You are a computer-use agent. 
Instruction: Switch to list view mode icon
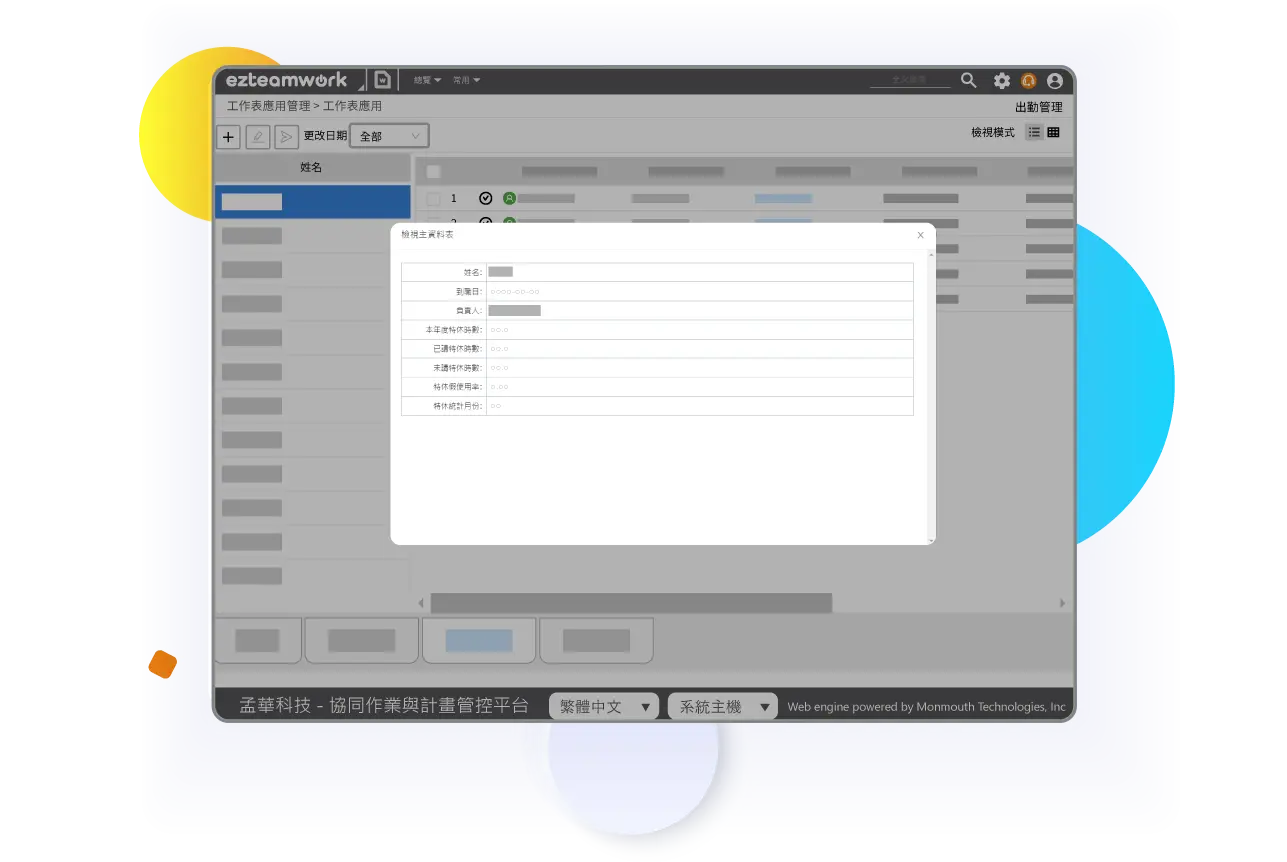(x=1034, y=132)
